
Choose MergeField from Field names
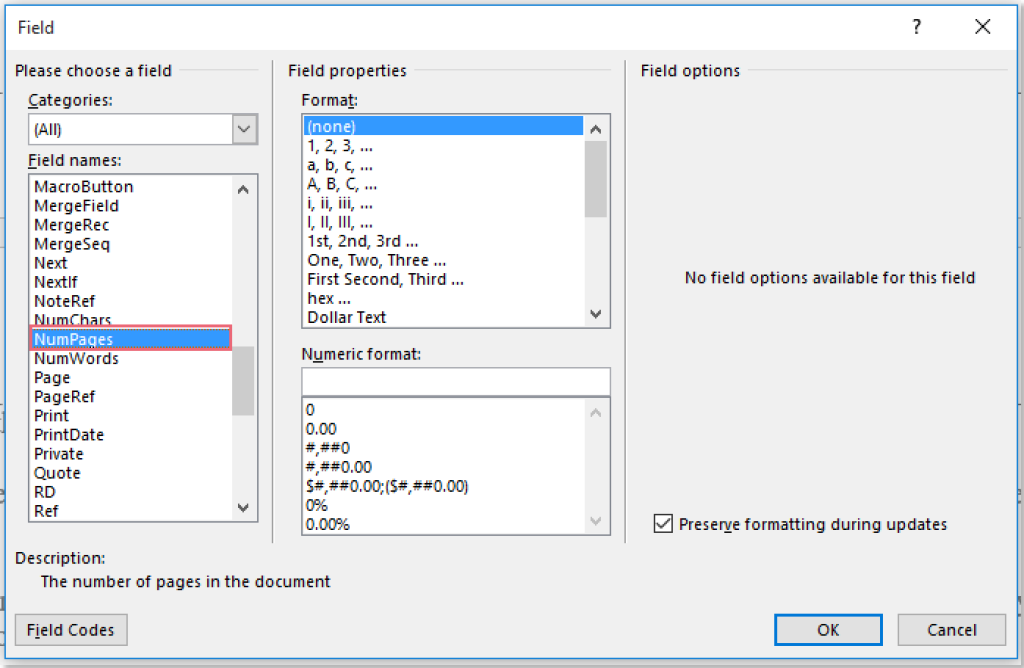pos(80,205)
